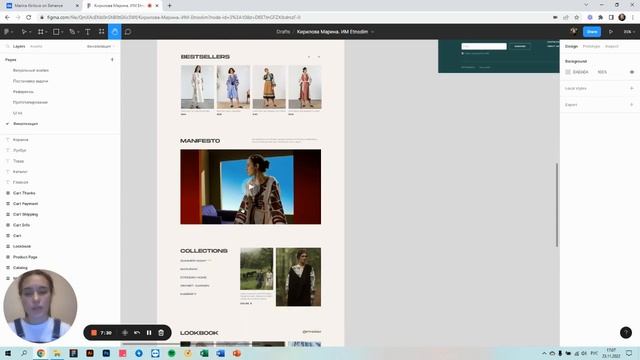Switch to the Assets tab
The height and width of the screenshot is (360, 640).
(x=36, y=47)
